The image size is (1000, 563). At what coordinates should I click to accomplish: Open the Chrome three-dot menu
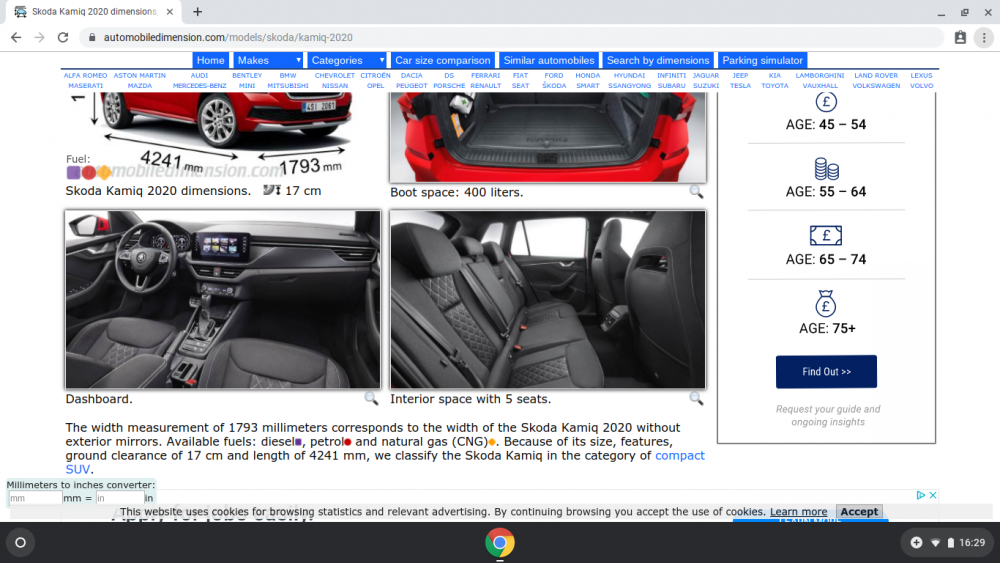click(x=984, y=38)
